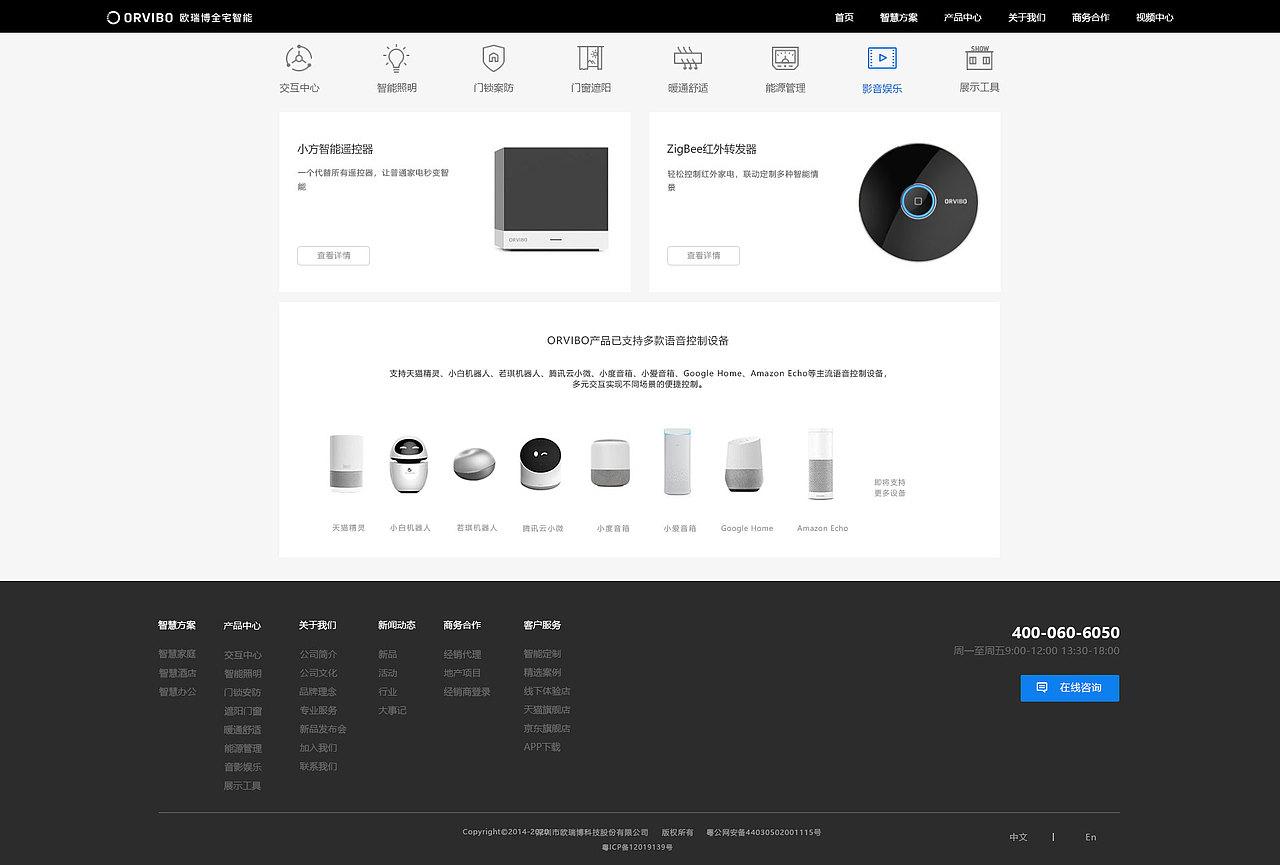Click the ZigBee红外转发器 product image

918,201
